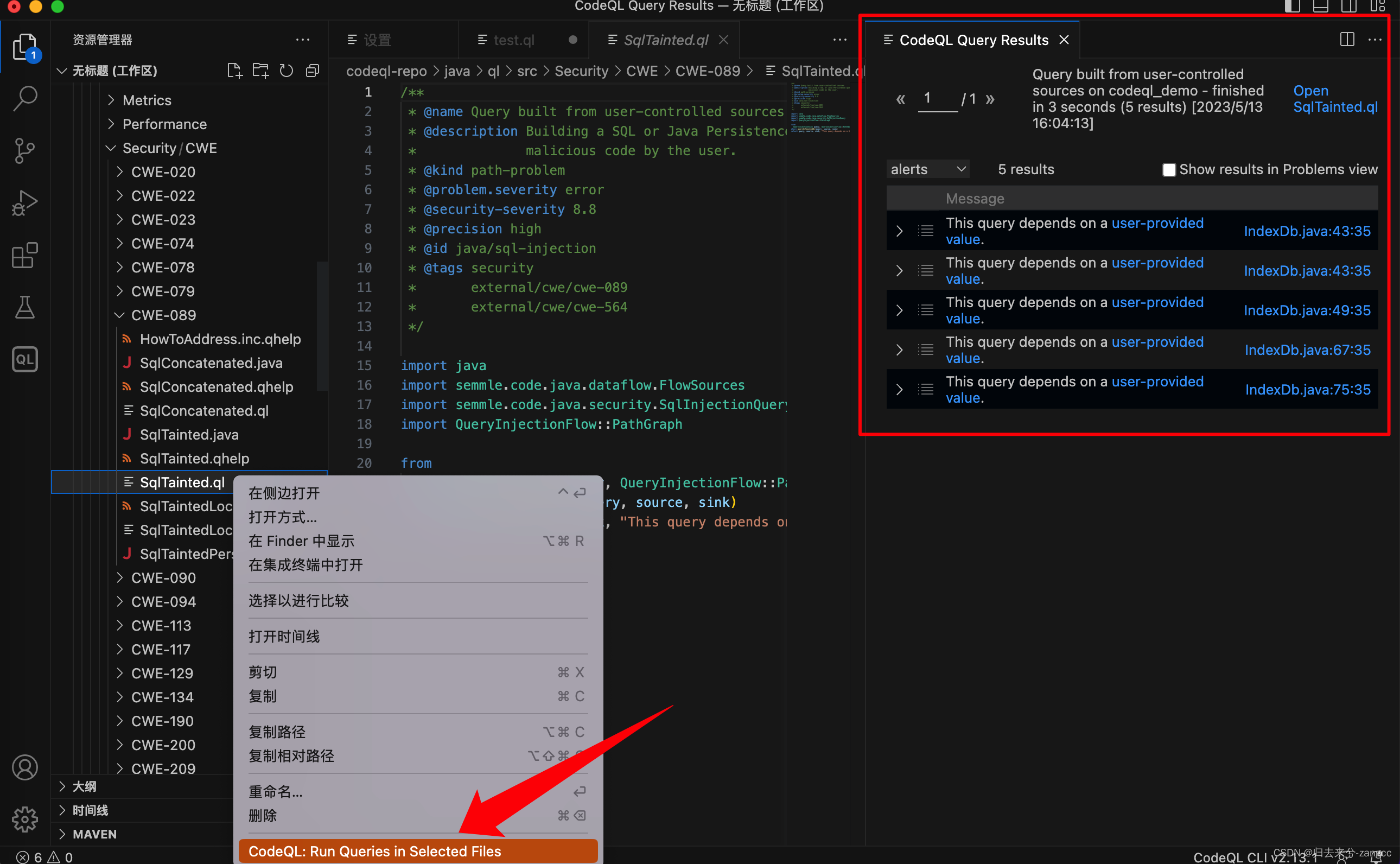Click the code minimap in SqlTainted.ql editor

pyautogui.click(x=820, y=109)
